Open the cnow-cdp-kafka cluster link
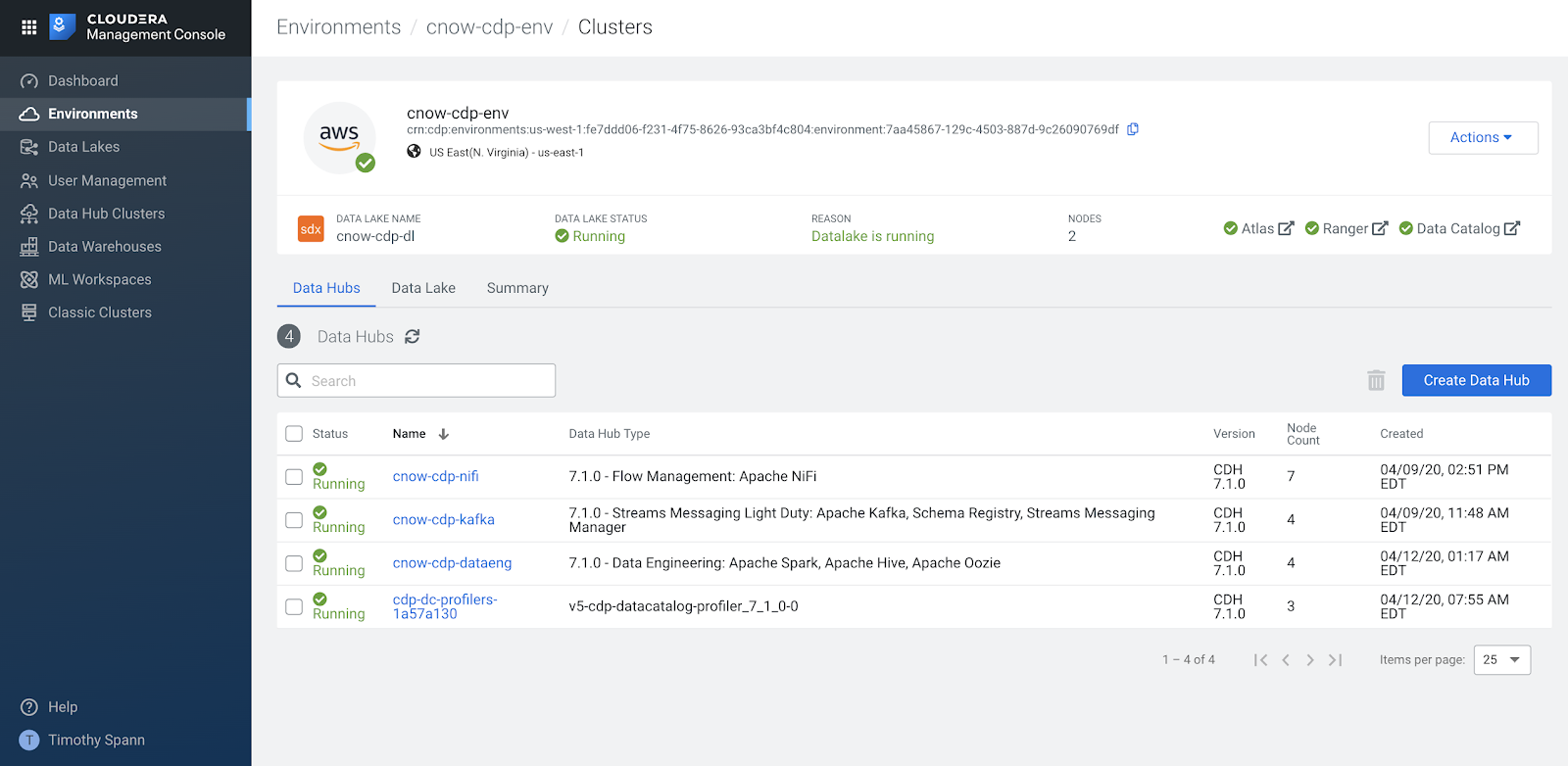This screenshot has height=766, width=1568. 444,519
